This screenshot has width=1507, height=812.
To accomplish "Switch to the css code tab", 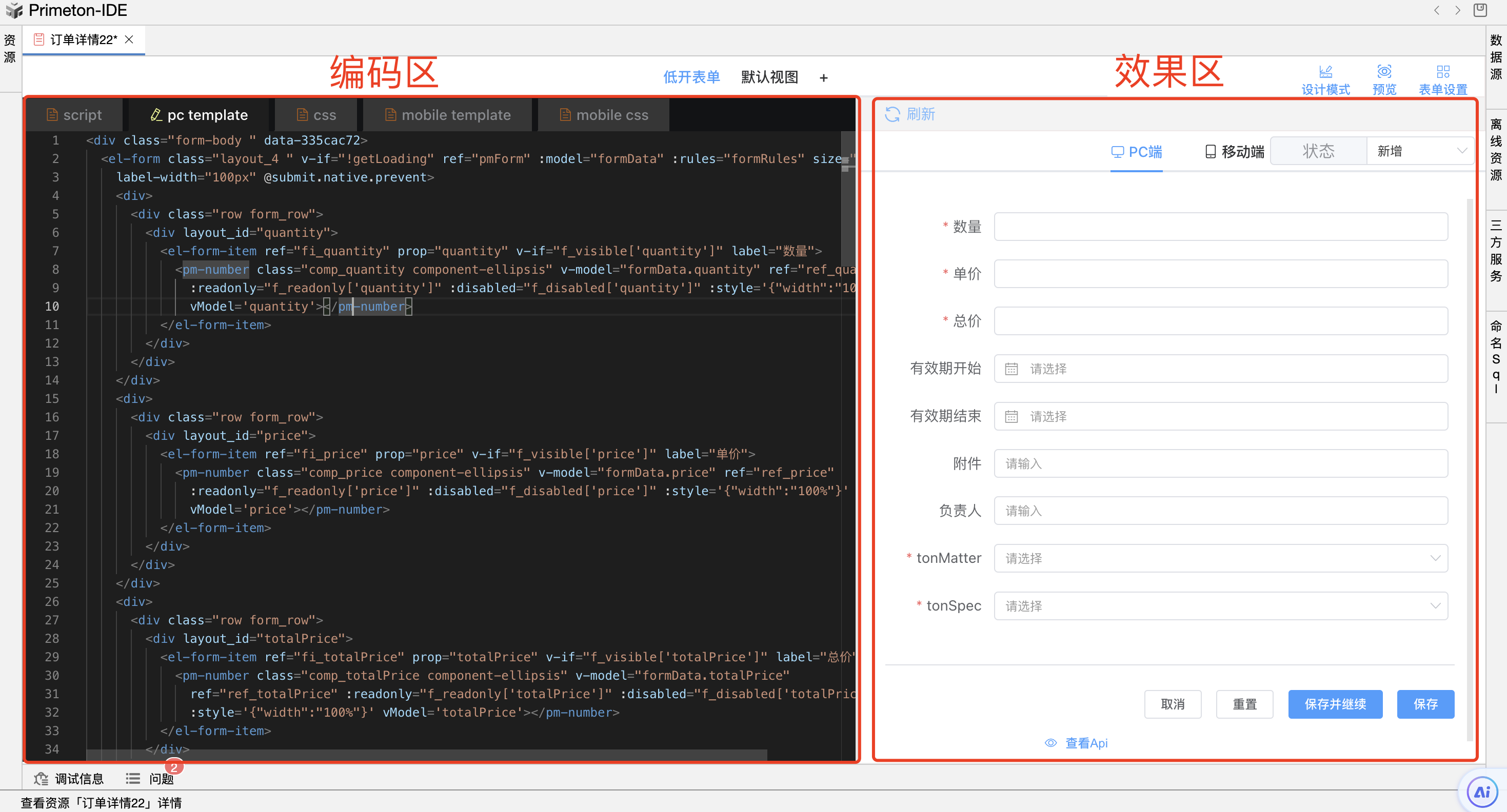I will 315,114.
